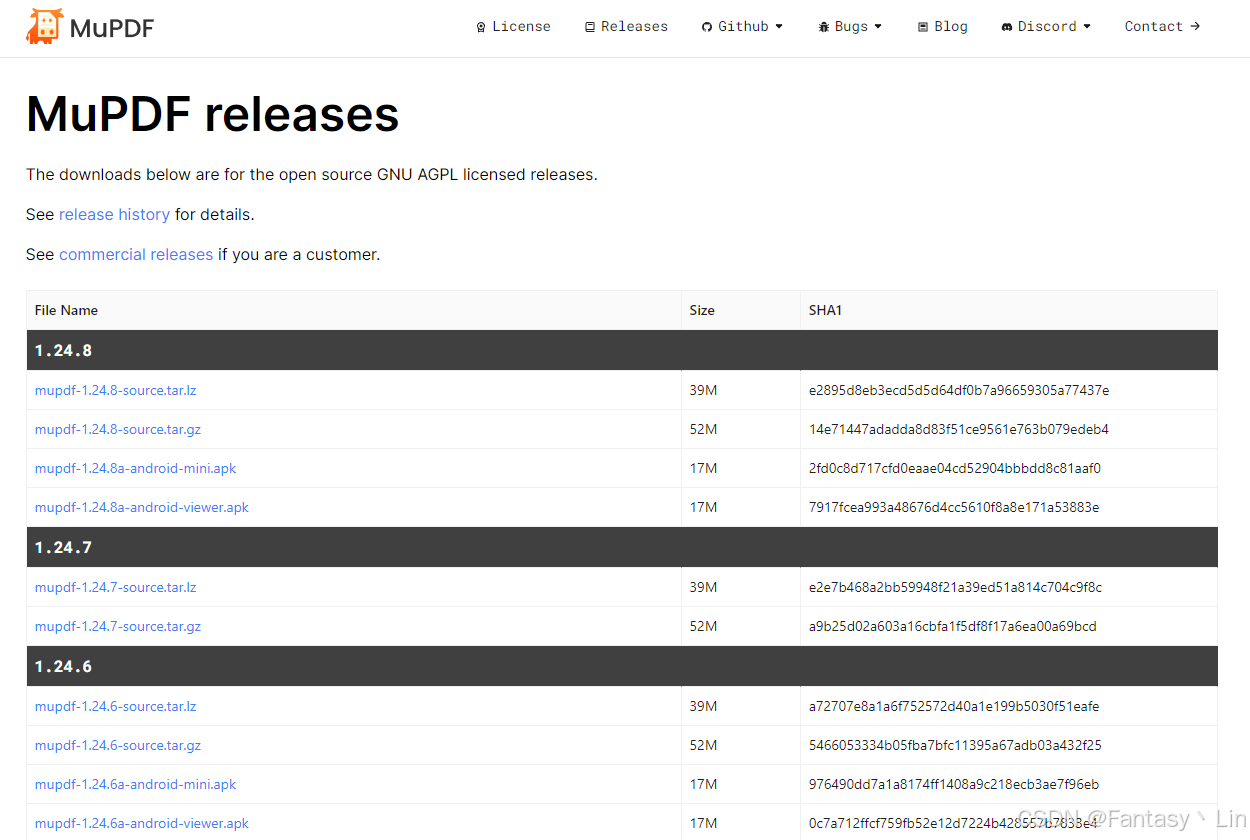Click the MuPDF brand name text
The image size is (1250, 840).
[x=112, y=28]
